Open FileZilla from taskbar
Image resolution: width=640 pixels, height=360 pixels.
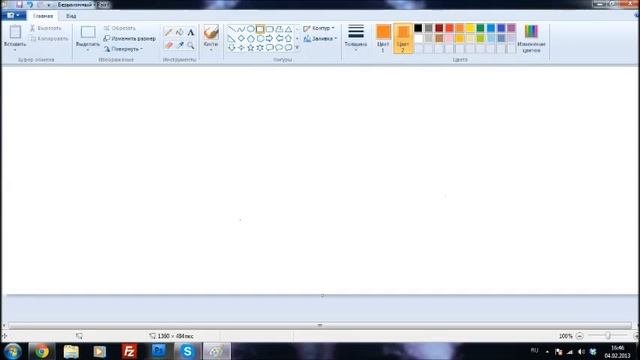click(x=129, y=351)
